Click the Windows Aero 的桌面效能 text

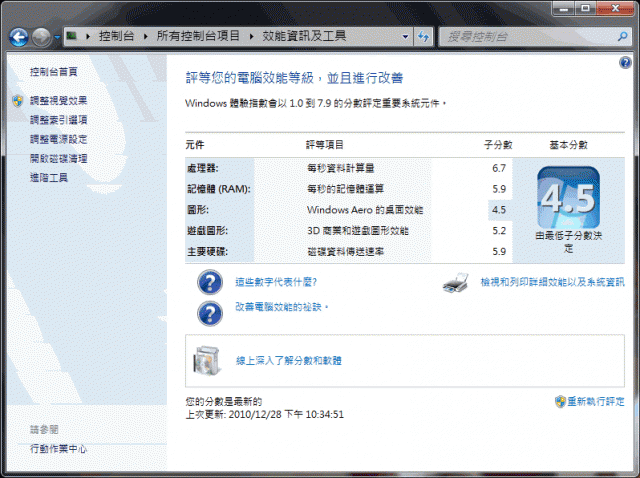coord(365,210)
